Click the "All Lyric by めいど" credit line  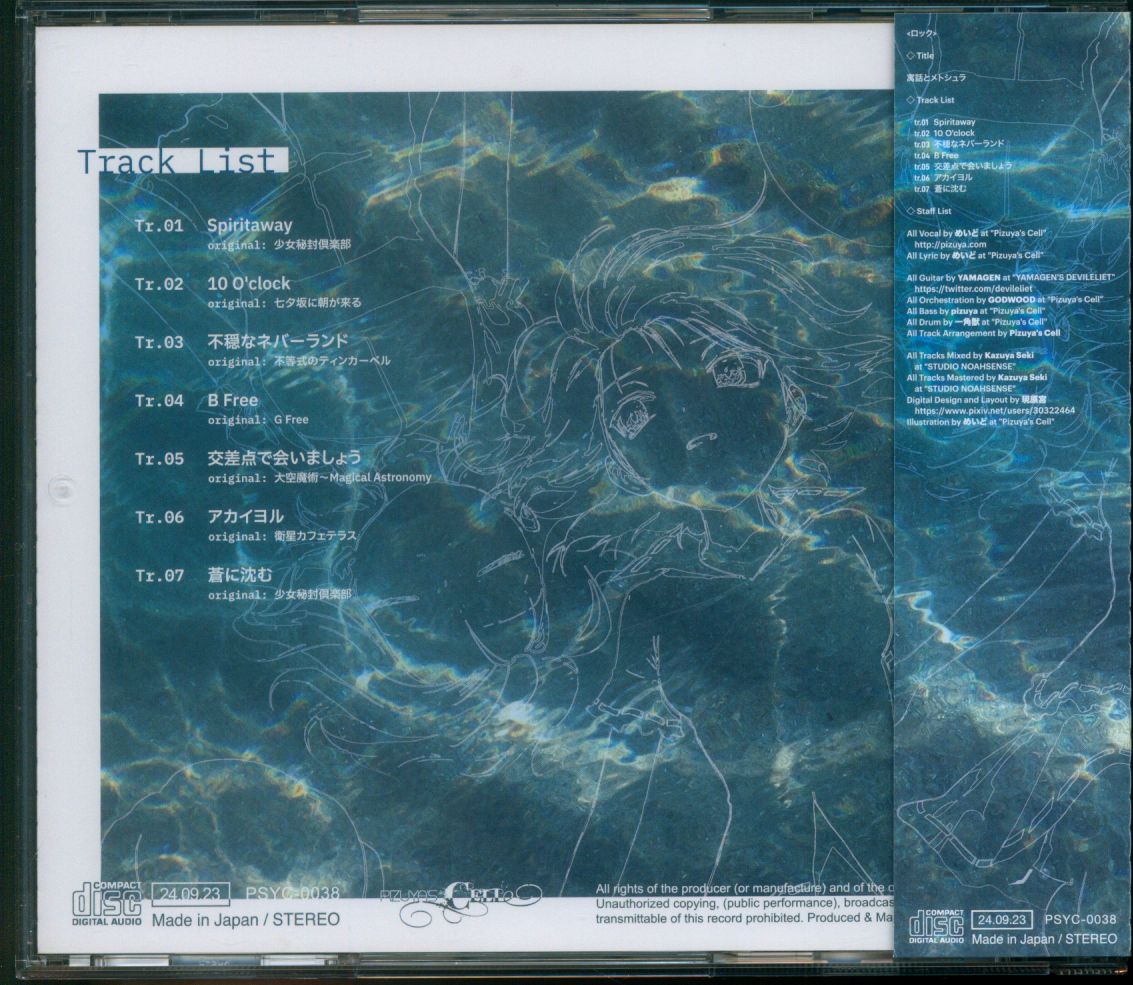point(975,255)
